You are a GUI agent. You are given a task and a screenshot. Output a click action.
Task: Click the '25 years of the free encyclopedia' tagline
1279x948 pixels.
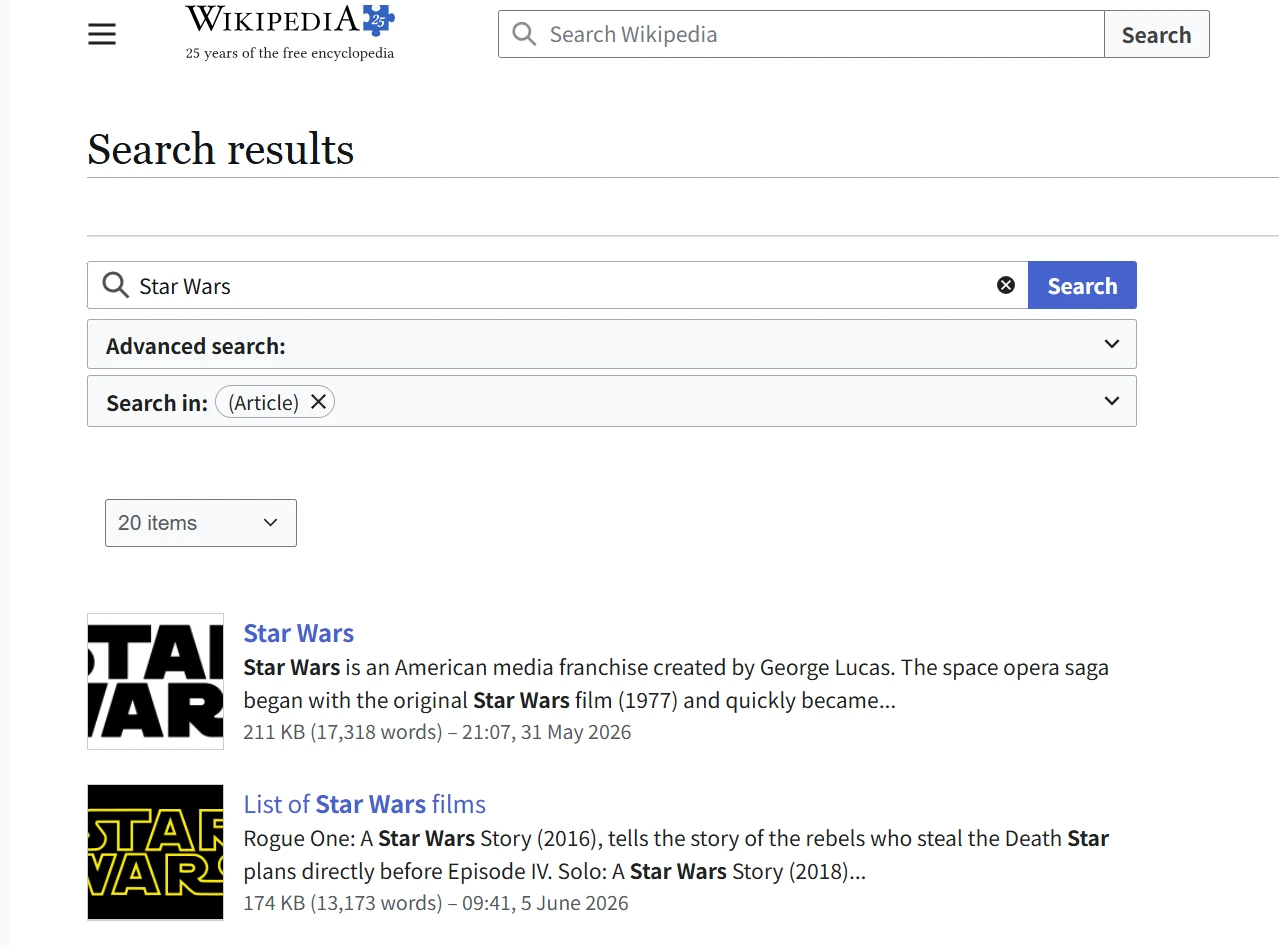pos(290,53)
